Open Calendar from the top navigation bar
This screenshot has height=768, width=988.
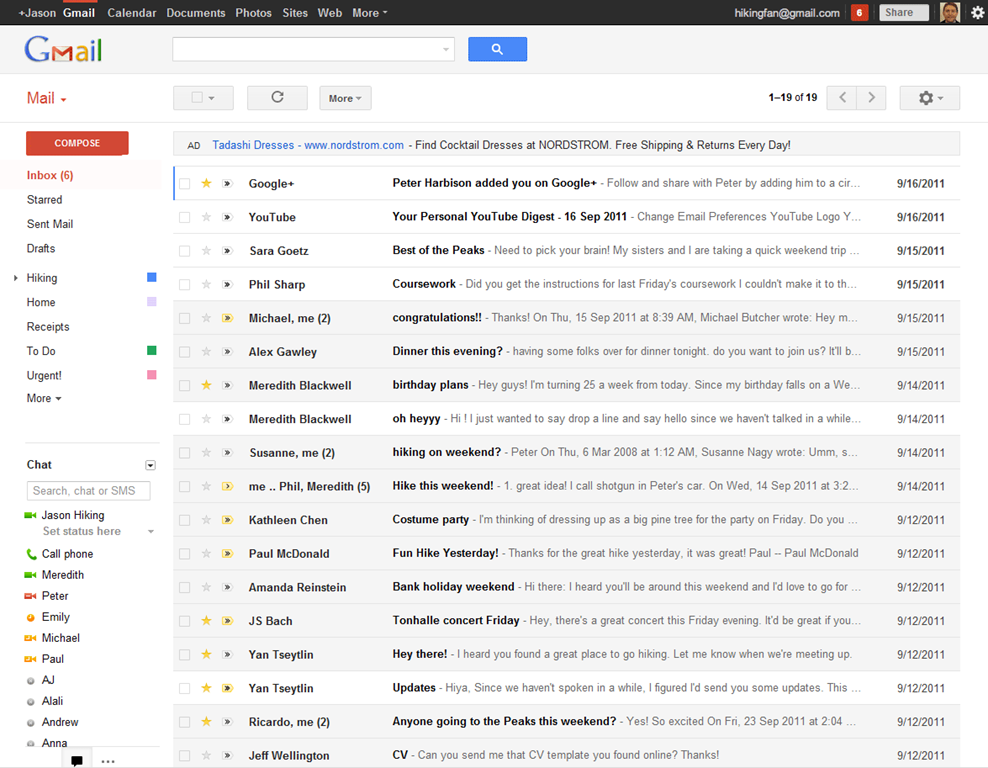tap(131, 13)
